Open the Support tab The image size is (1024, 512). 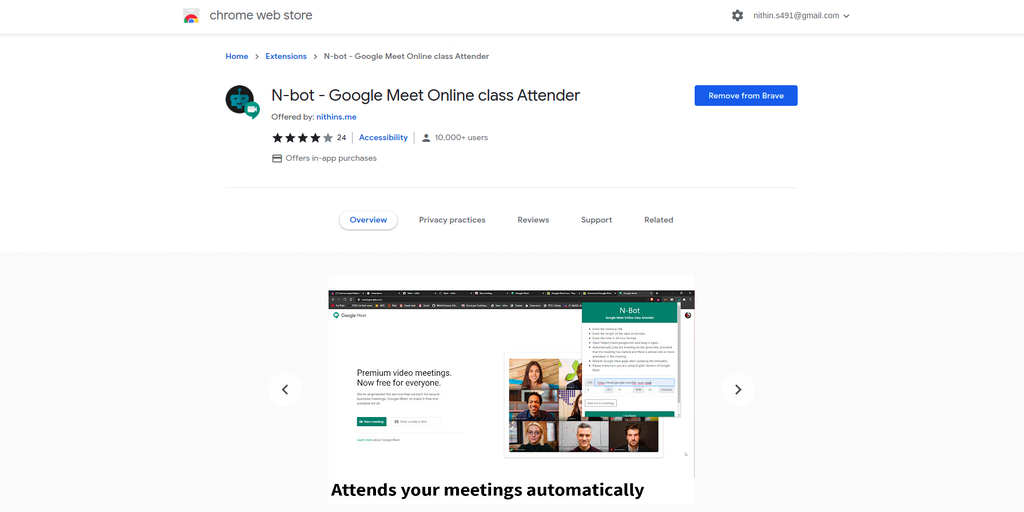coord(596,220)
